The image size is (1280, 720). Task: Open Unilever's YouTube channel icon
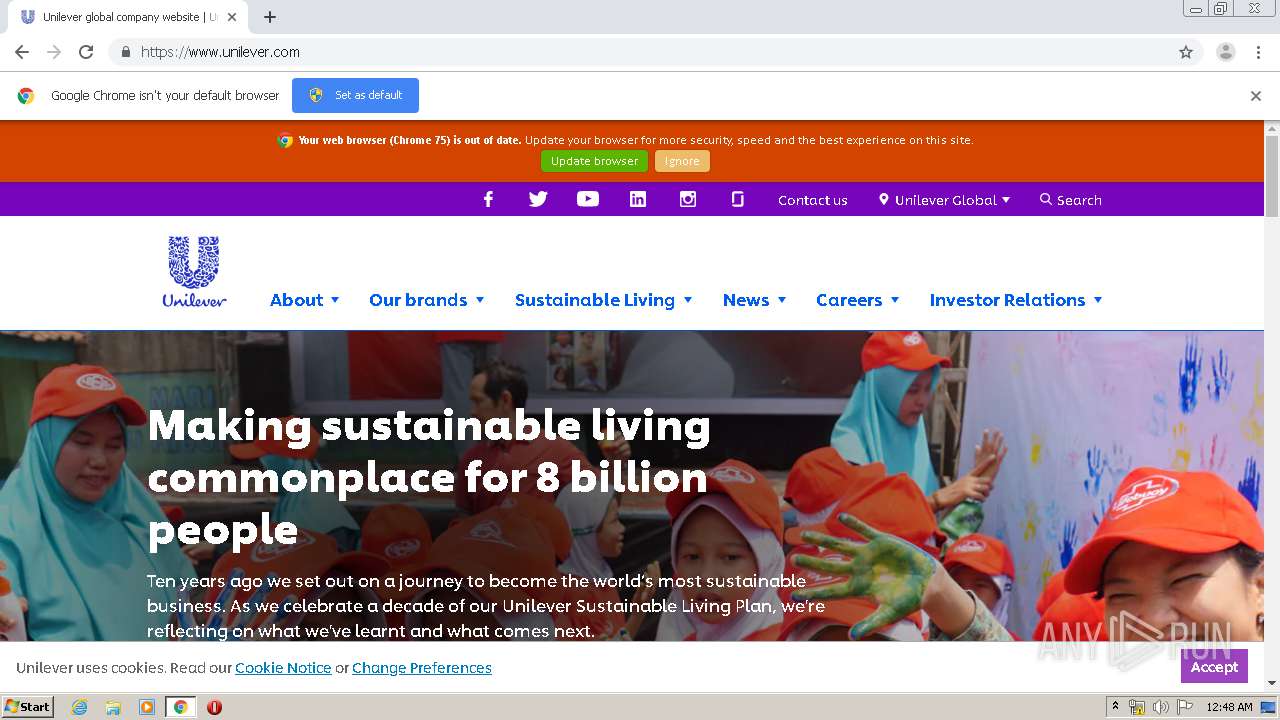(x=588, y=199)
